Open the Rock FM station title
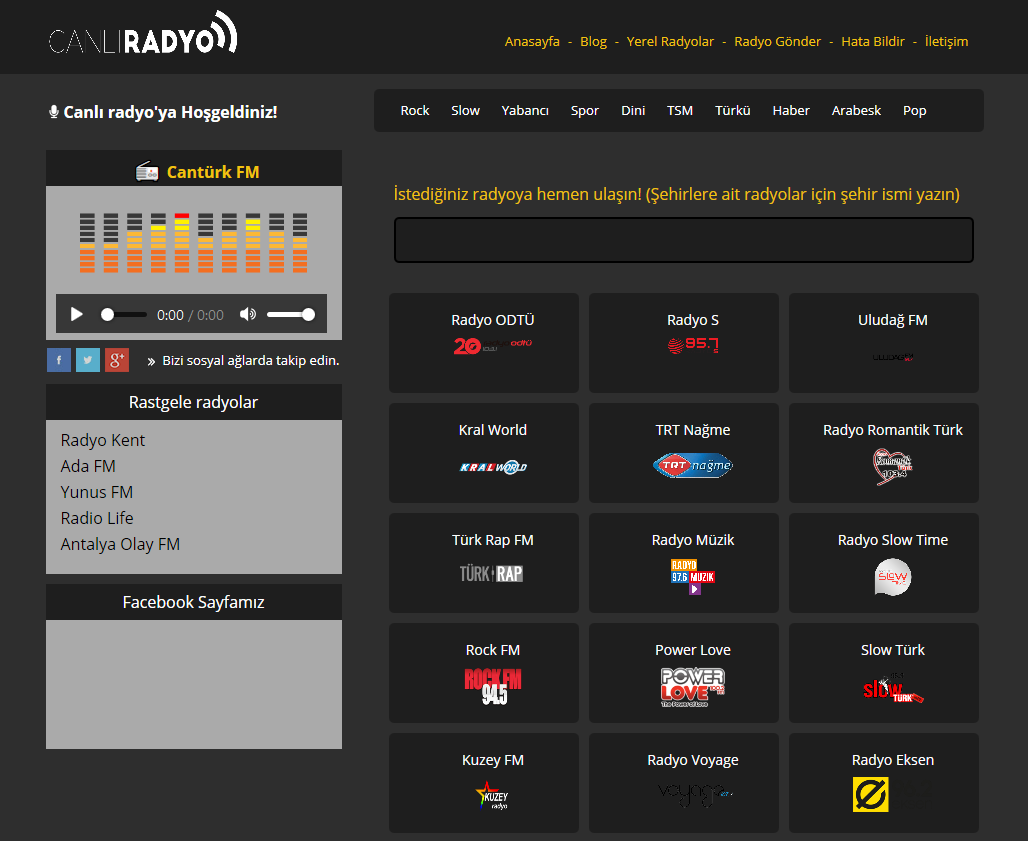This screenshot has width=1028, height=841. tap(493, 650)
